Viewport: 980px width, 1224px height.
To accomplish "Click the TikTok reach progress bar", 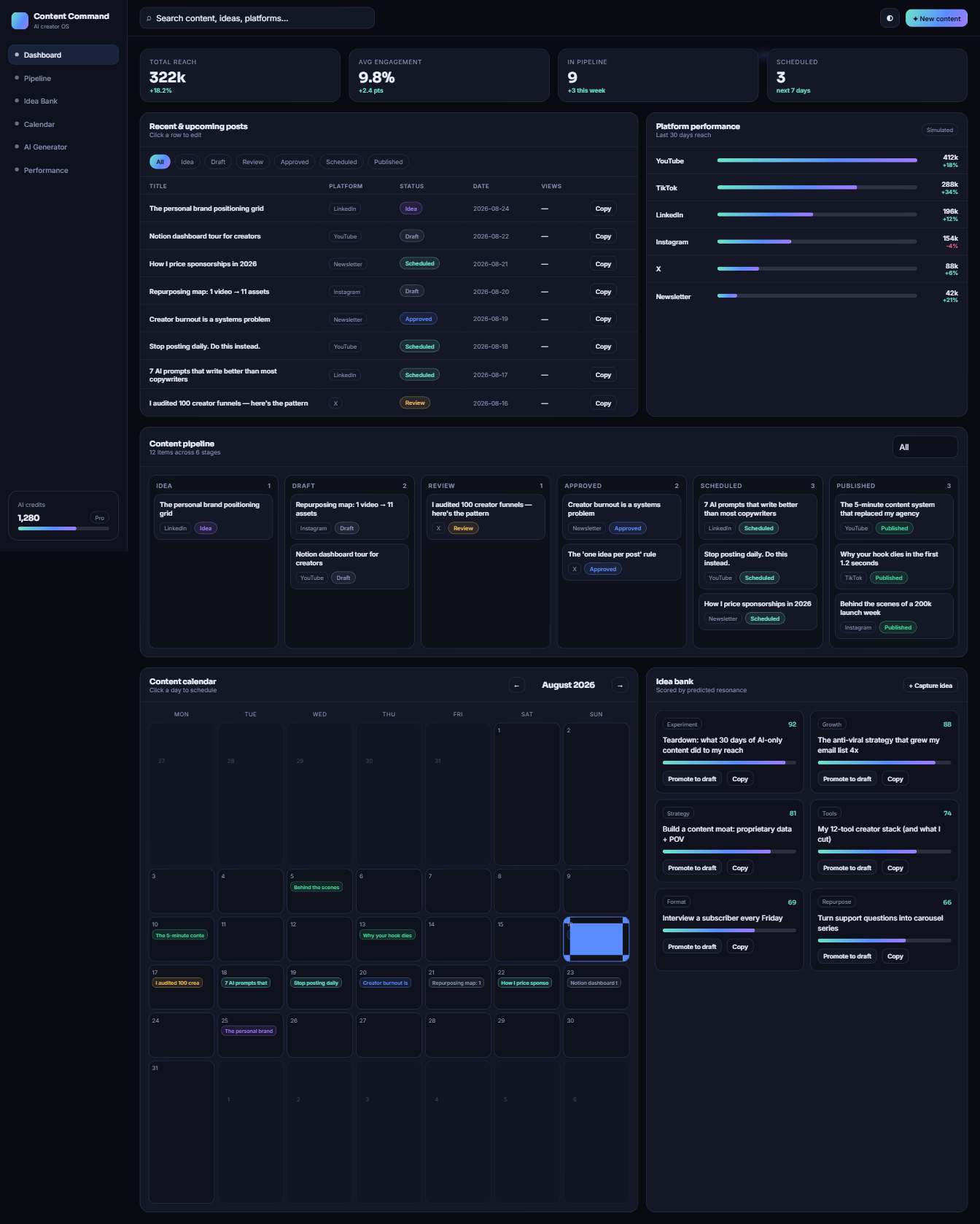I will (x=817, y=187).
